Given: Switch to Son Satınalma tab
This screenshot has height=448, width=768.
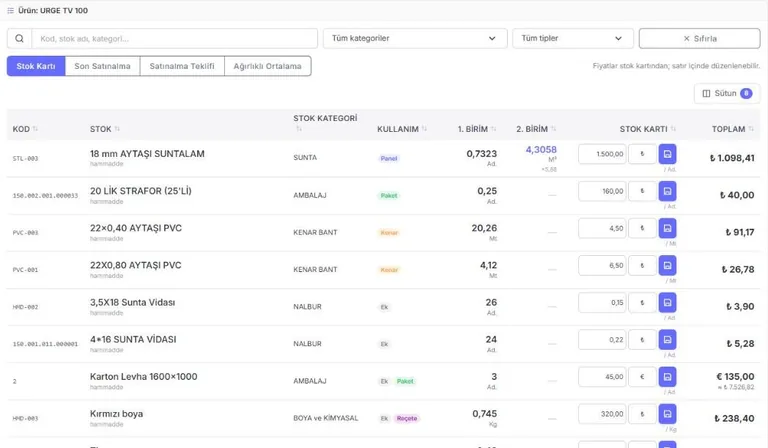Looking at the screenshot, I should (102, 66).
